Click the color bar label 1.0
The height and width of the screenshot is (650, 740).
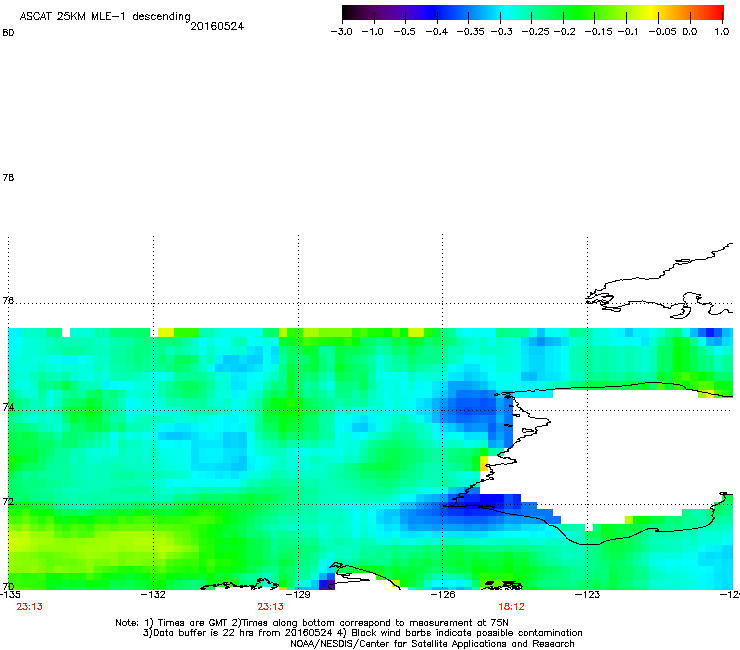pyautogui.click(x=722, y=32)
